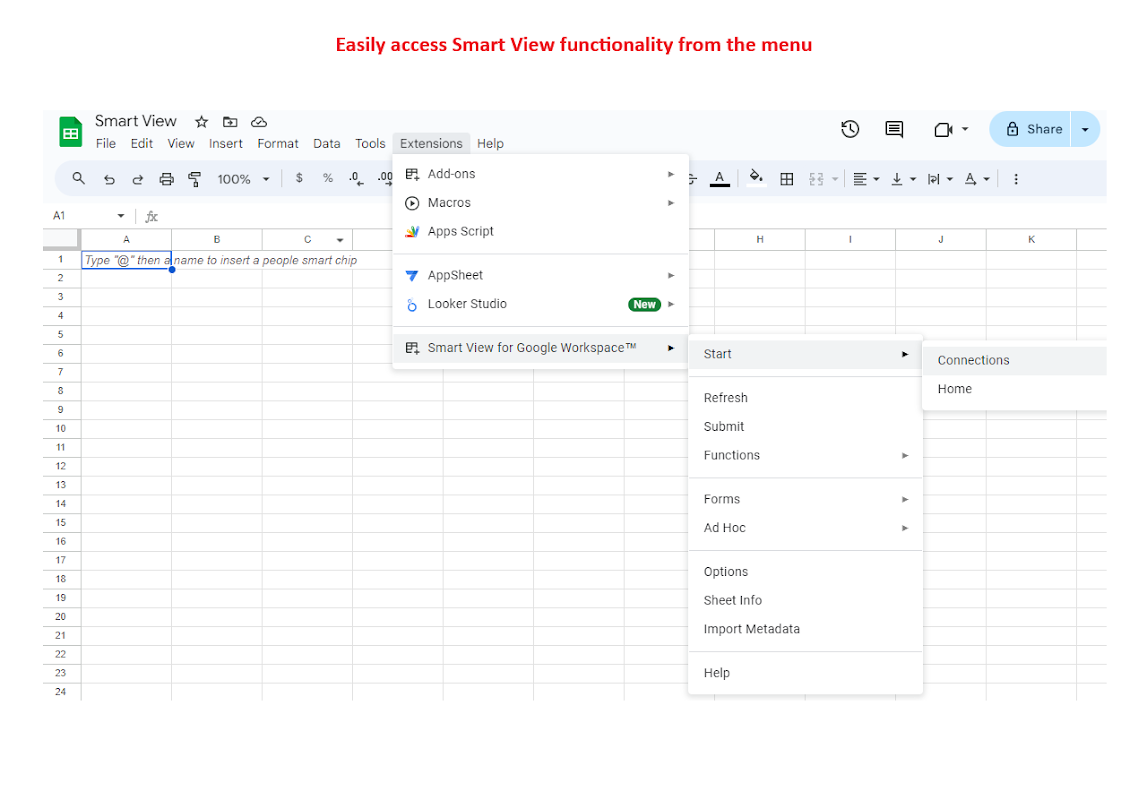Open the Format menu
This screenshot has width=1147, height=800.
tap(278, 143)
